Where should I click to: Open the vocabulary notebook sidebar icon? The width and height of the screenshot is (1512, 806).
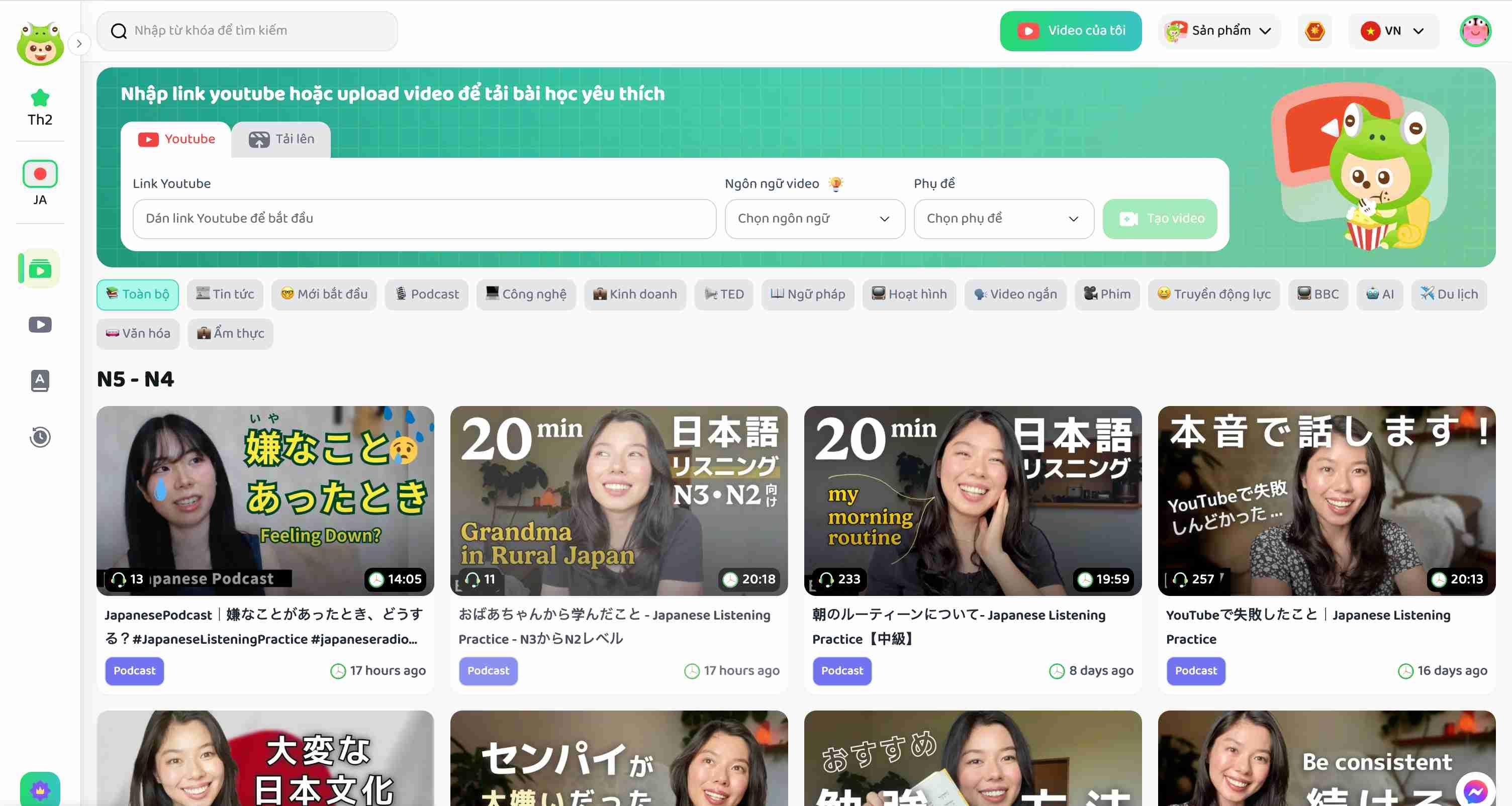[40, 381]
